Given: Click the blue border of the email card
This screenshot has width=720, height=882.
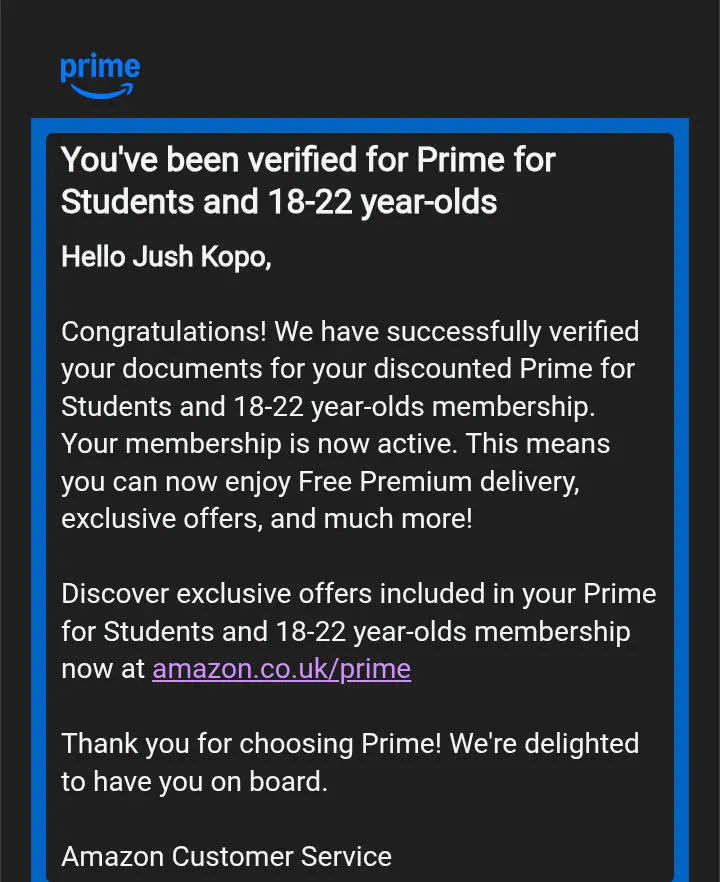Looking at the screenshot, I should (x=360, y=125).
